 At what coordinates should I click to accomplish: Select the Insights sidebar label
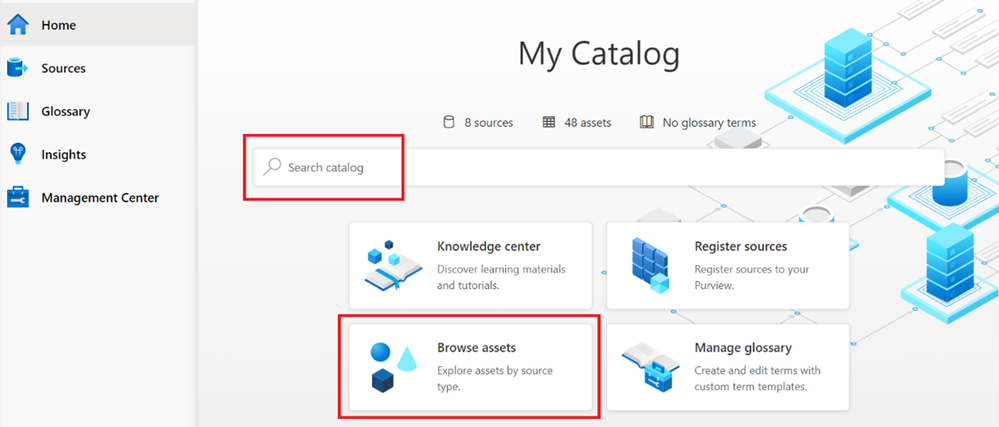63,155
